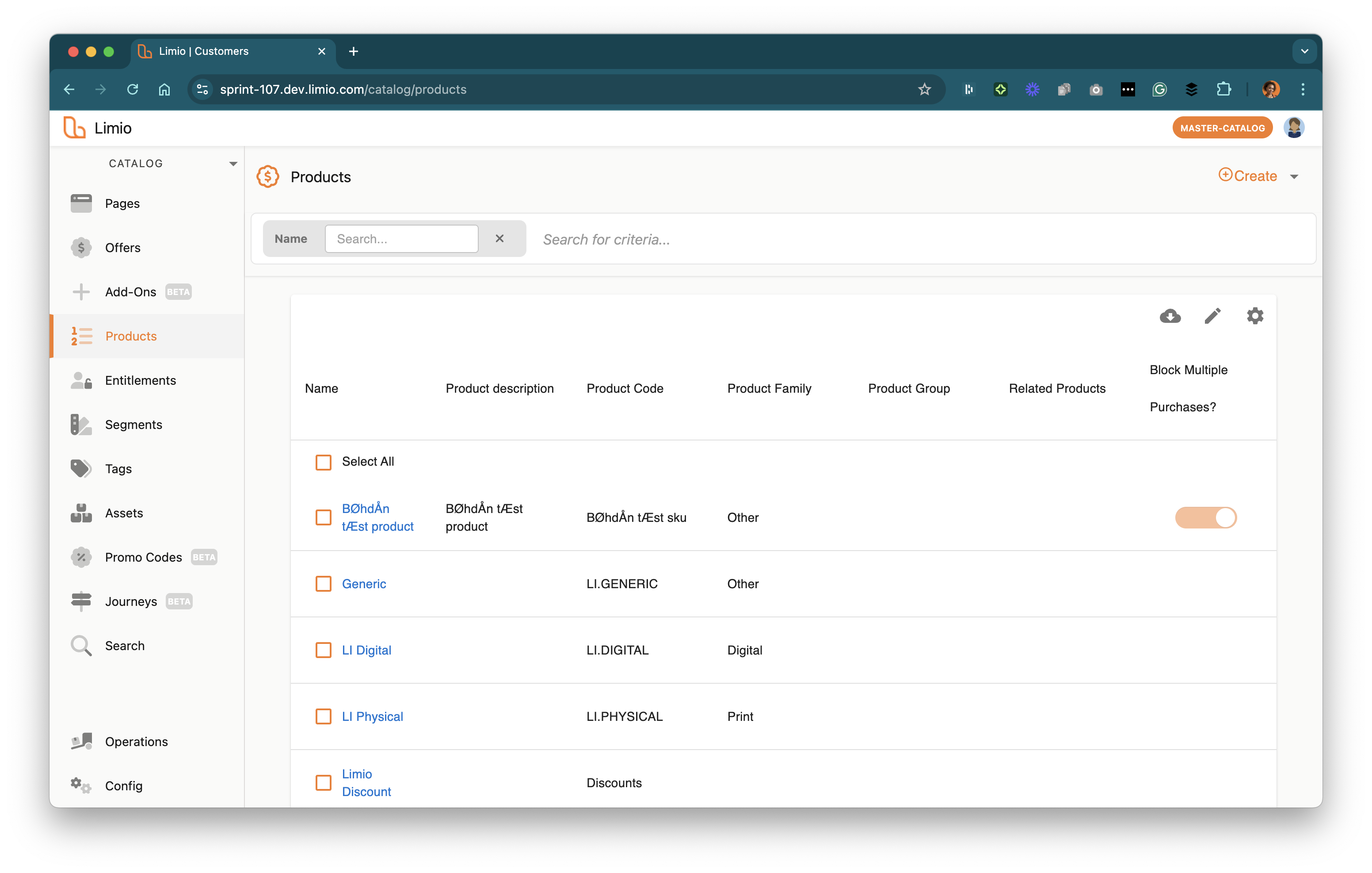The height and width of the screenshot is (873, 1372).
Task: Focus the Name search input field
Action: [x=401, y=239]
